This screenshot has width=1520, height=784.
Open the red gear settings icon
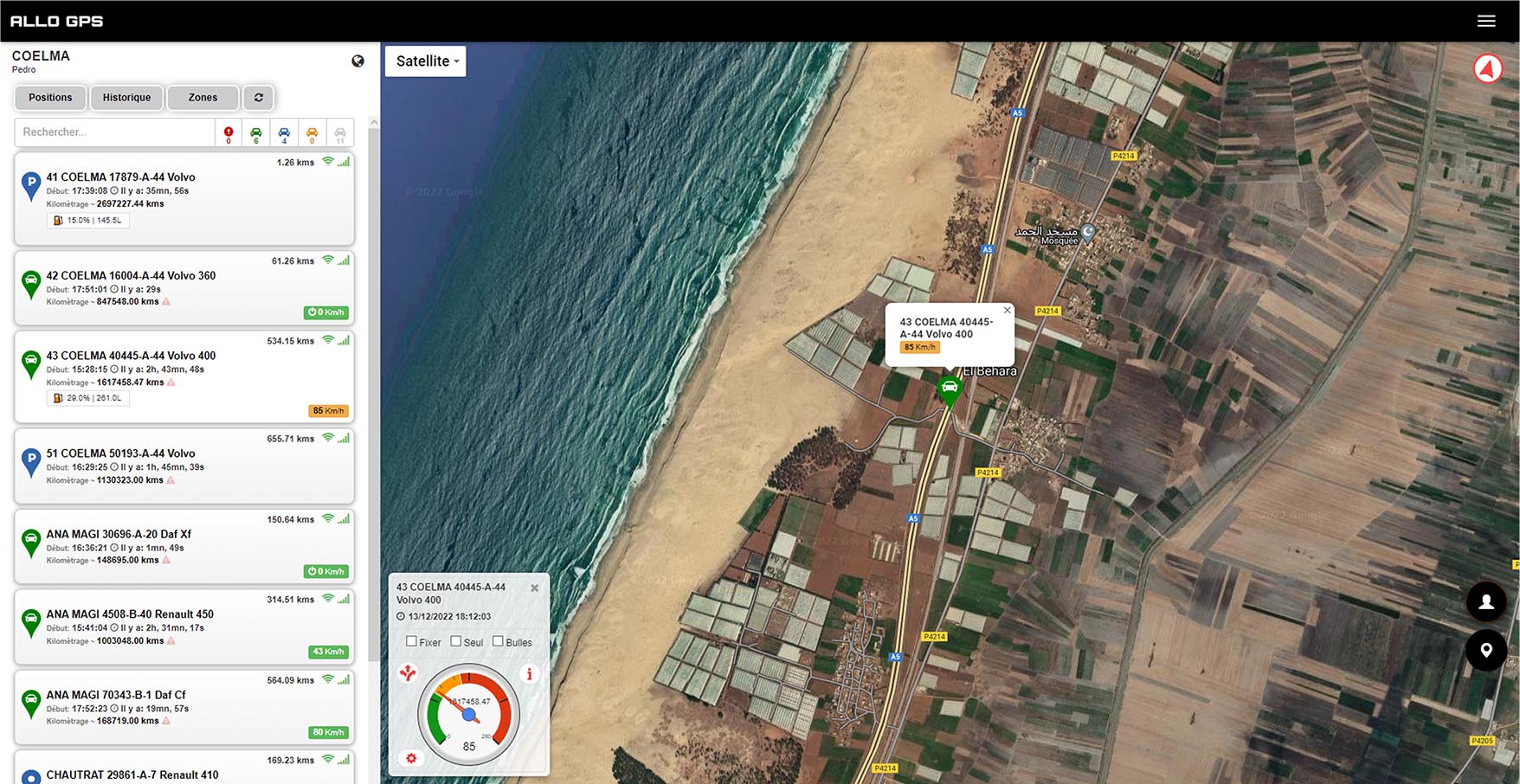(411, 758)
